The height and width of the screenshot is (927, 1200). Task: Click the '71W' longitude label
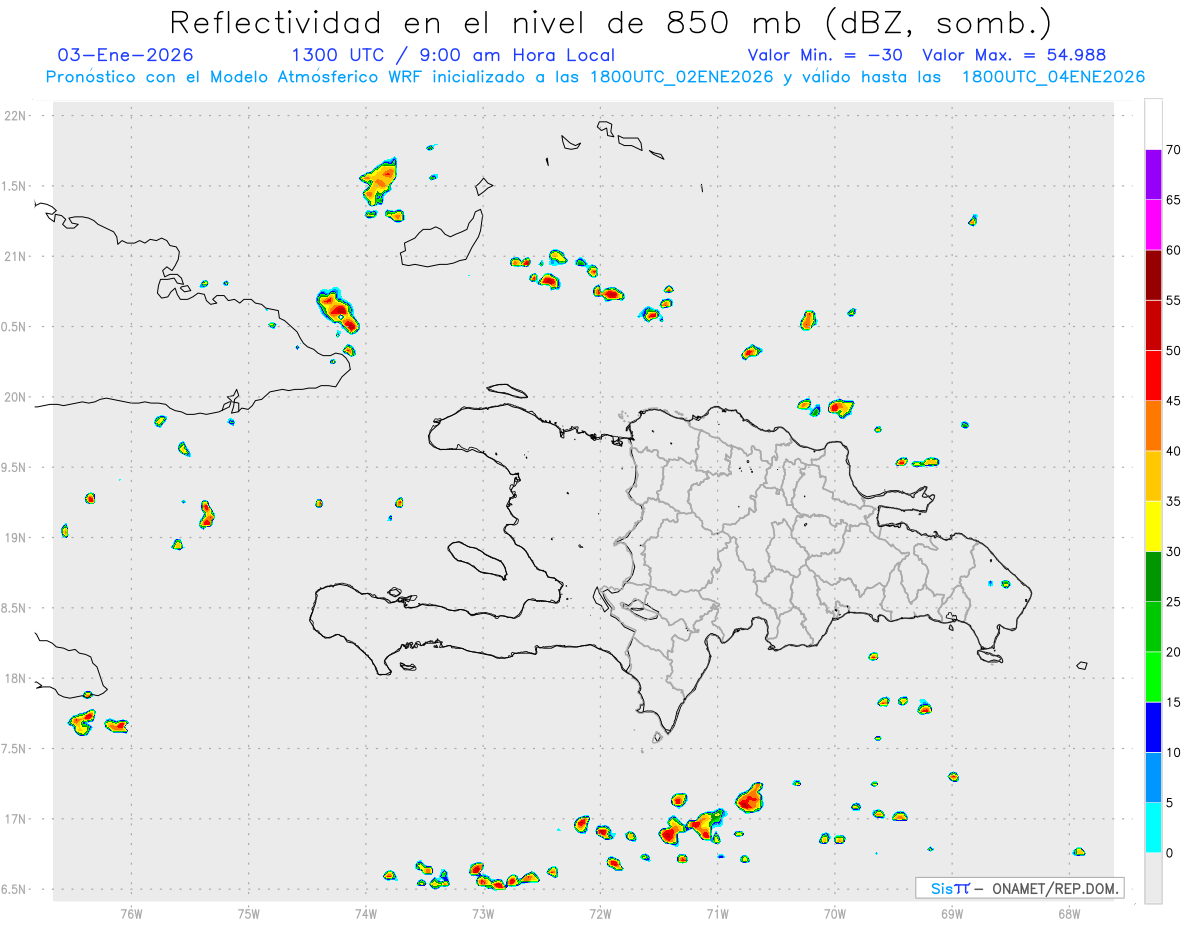[717, 913]
